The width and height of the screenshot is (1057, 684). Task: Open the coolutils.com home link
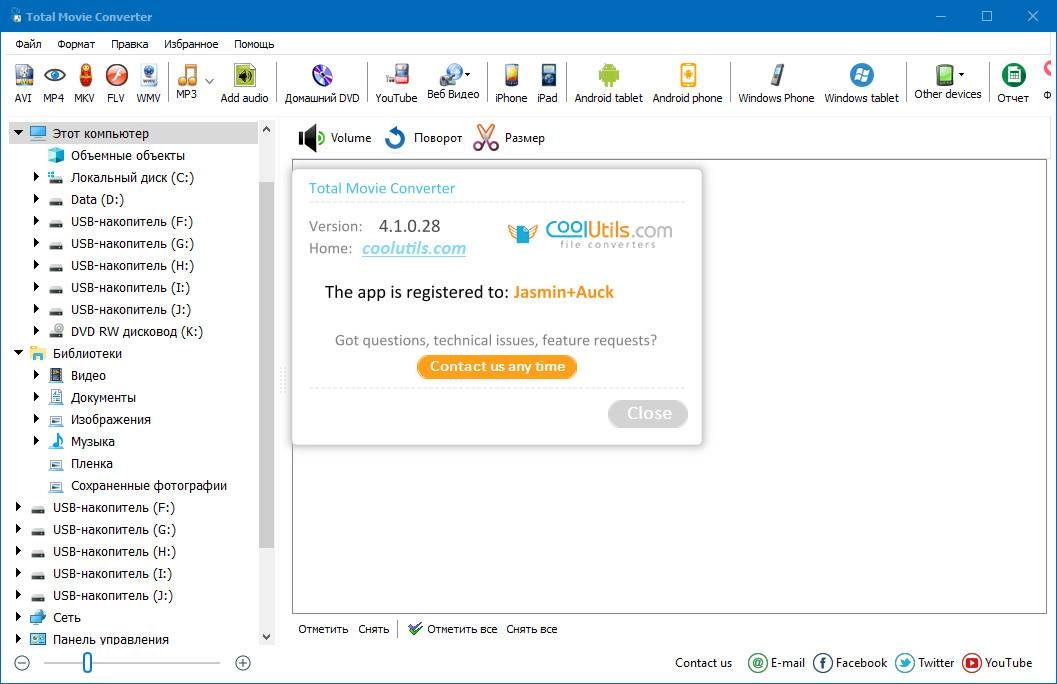click(414, 248)
